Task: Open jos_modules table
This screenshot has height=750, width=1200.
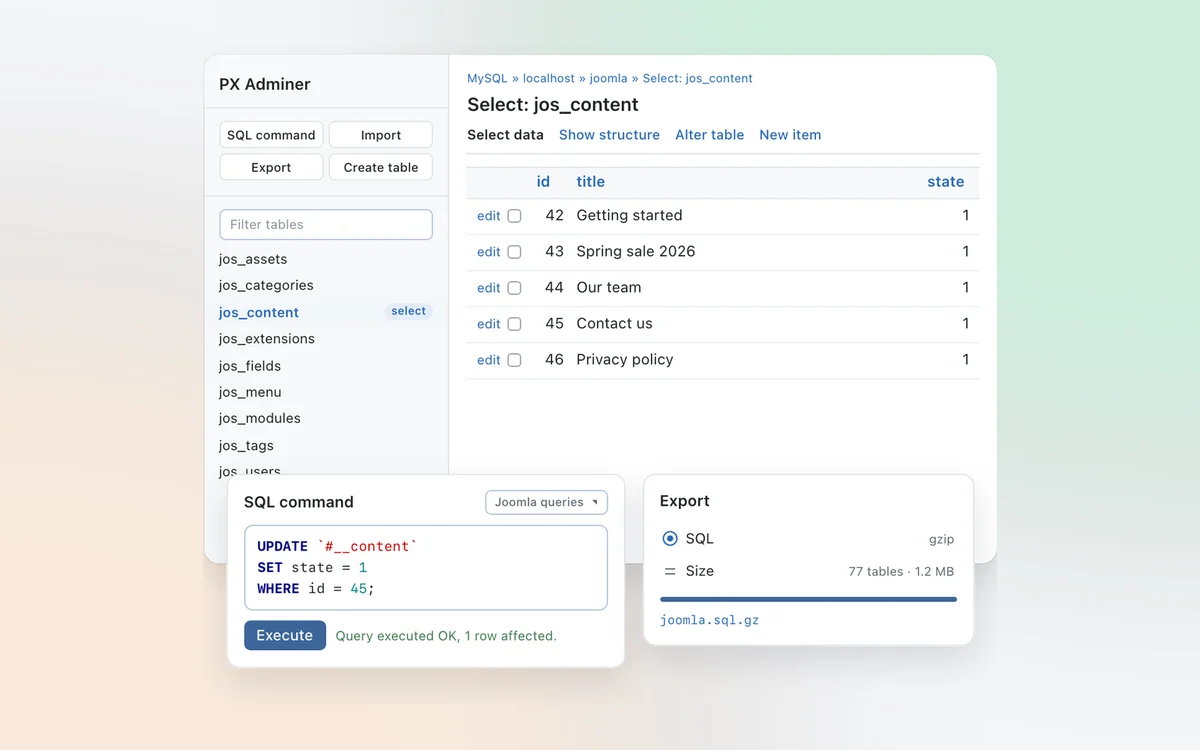Action: 260,418
